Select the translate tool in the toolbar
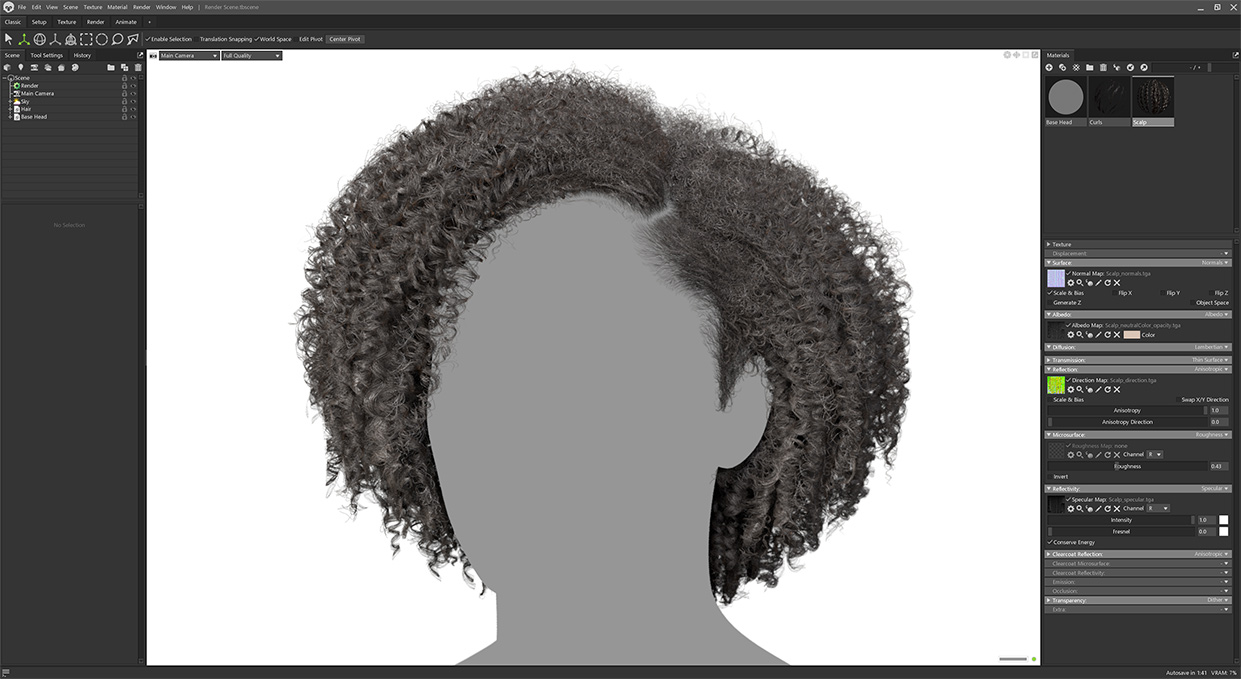The height and width of the screenshot is (679, 1241). (24, 38)
